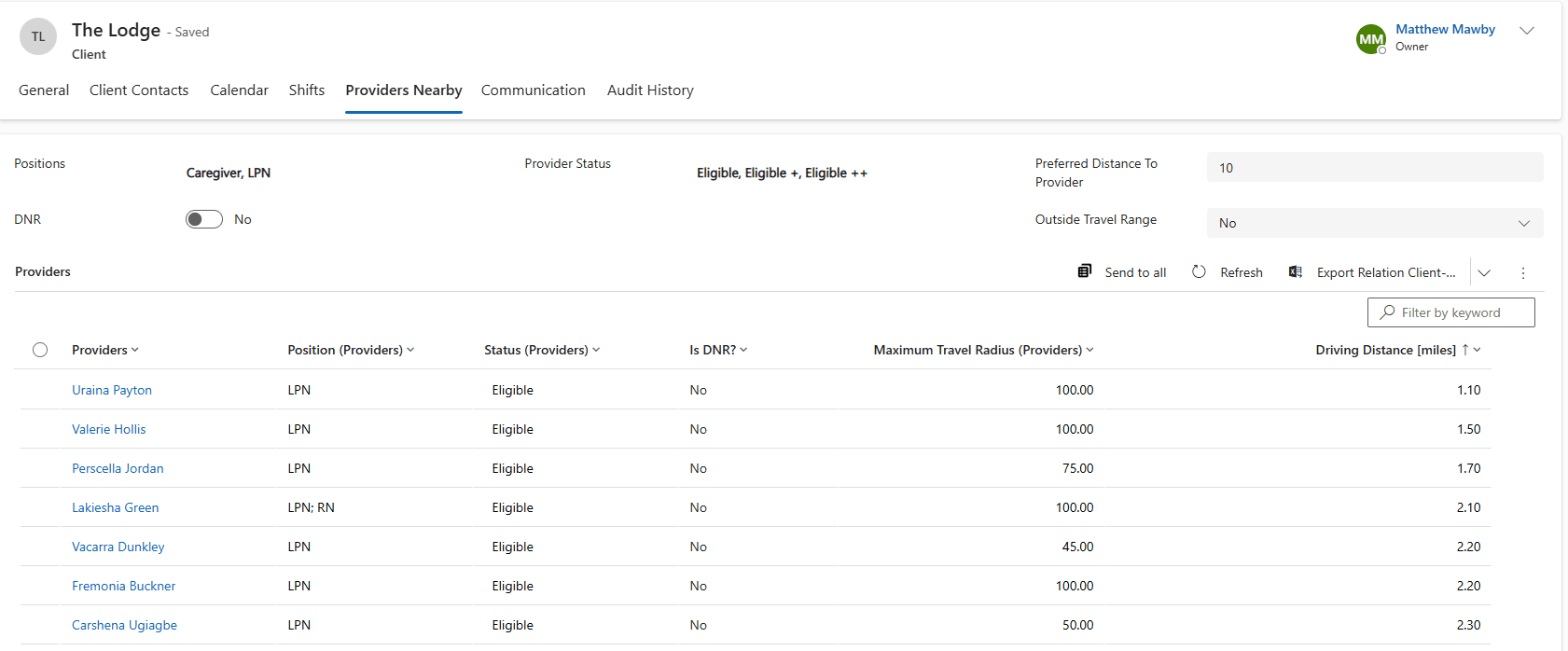Viewport: 1568px width, 651px height.
Task: Open provider Perscella Jordan
Action: point(118,468)
